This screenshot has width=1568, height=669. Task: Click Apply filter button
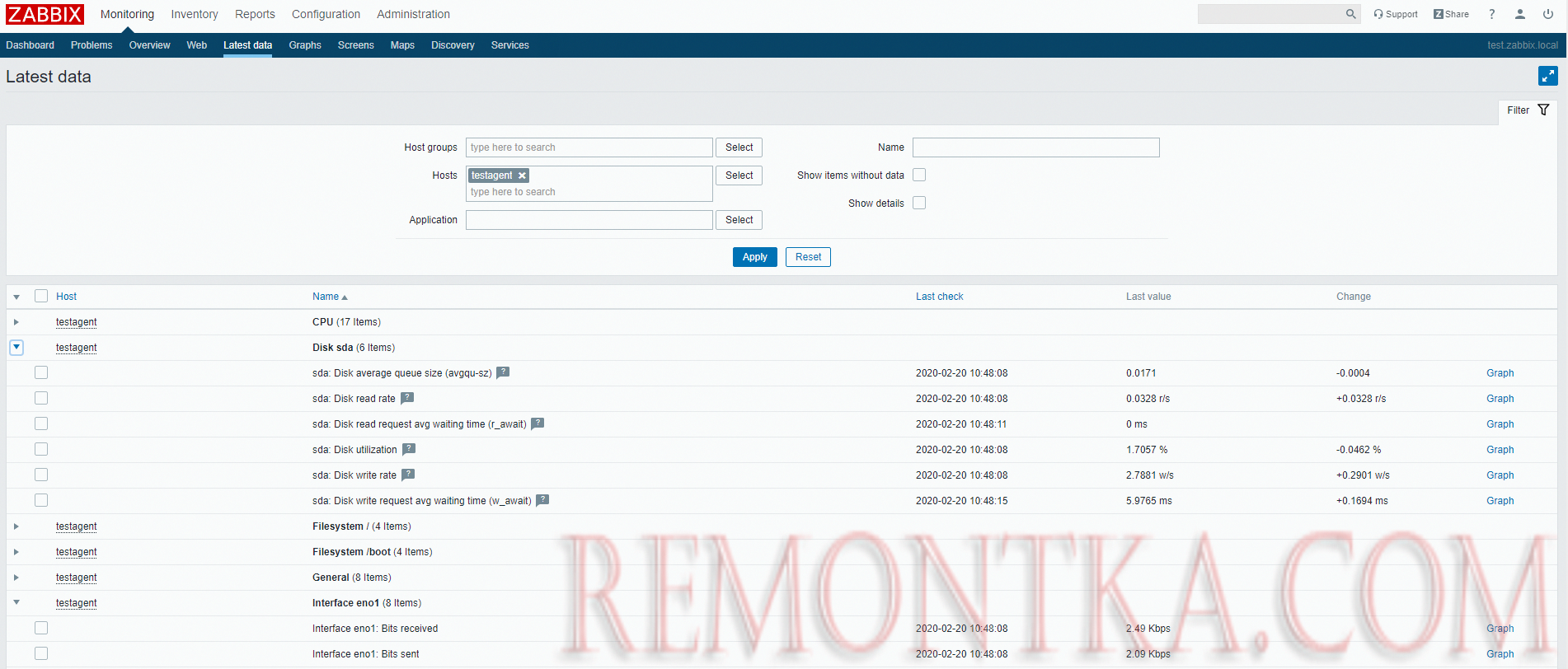(755, 257)
